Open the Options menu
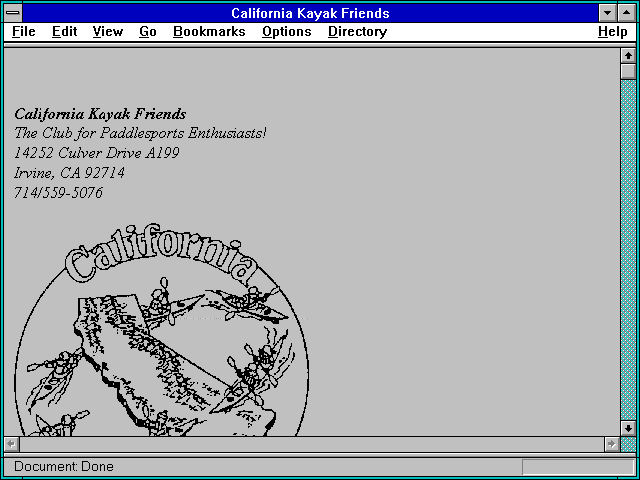The height and width of the screenshot is (480, 640). (x=287, y=32)
